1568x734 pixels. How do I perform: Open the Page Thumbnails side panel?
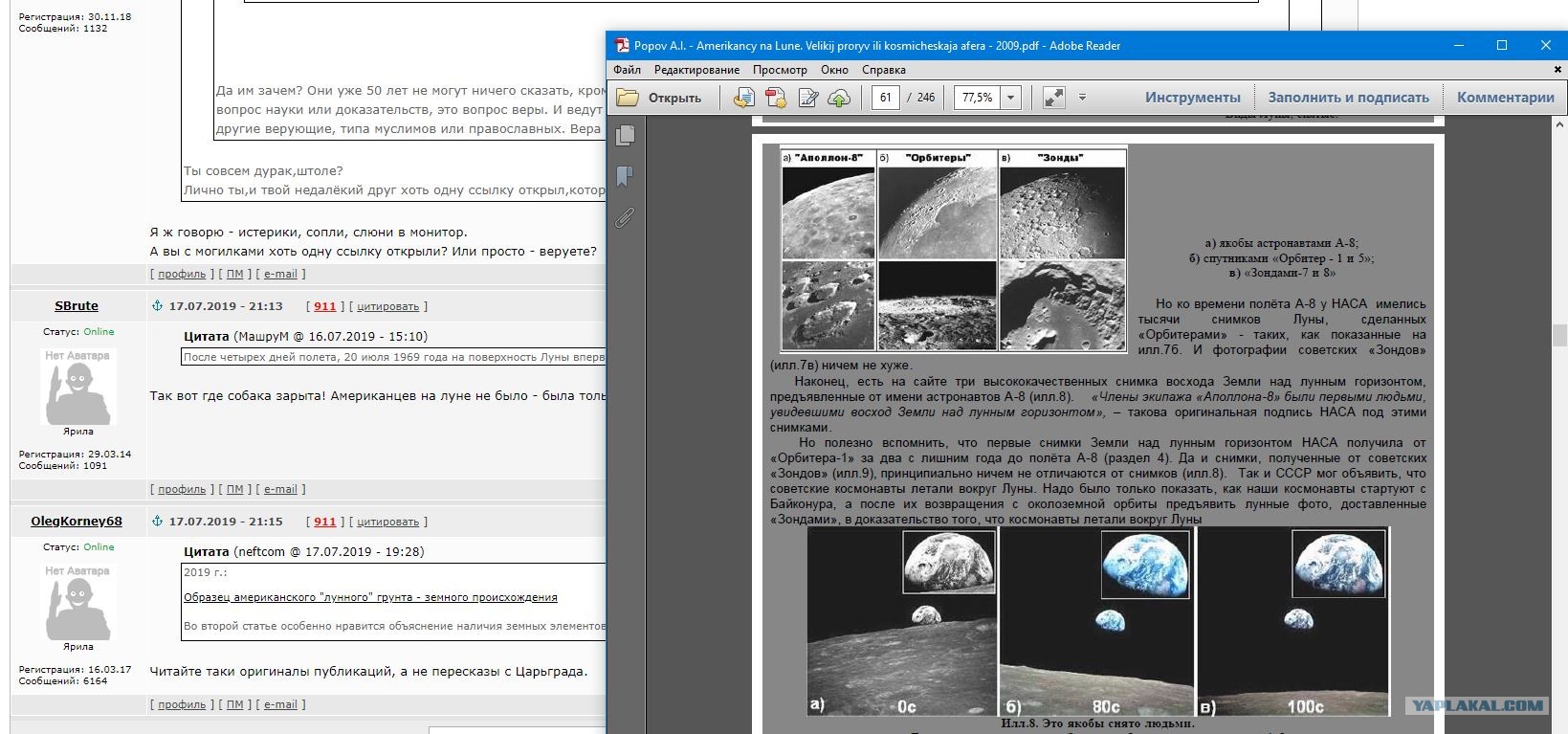tap(626, 135)
